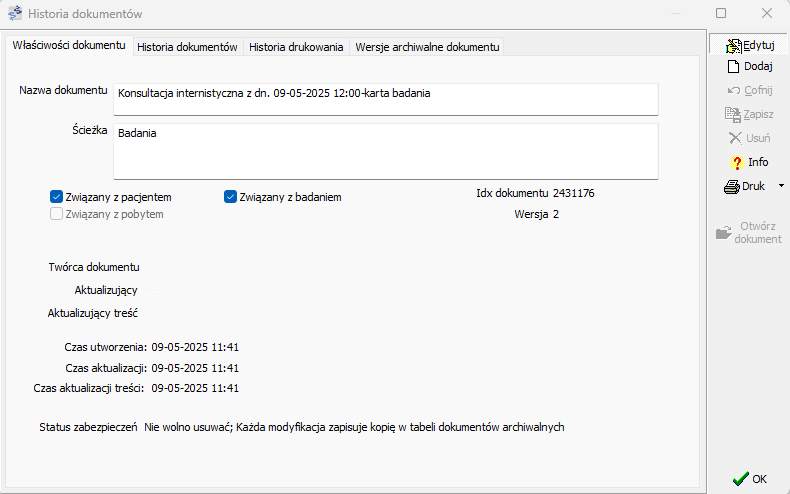
Task: Select the Wersje archiwalne dokumentu tab
Action: point(427,47)
